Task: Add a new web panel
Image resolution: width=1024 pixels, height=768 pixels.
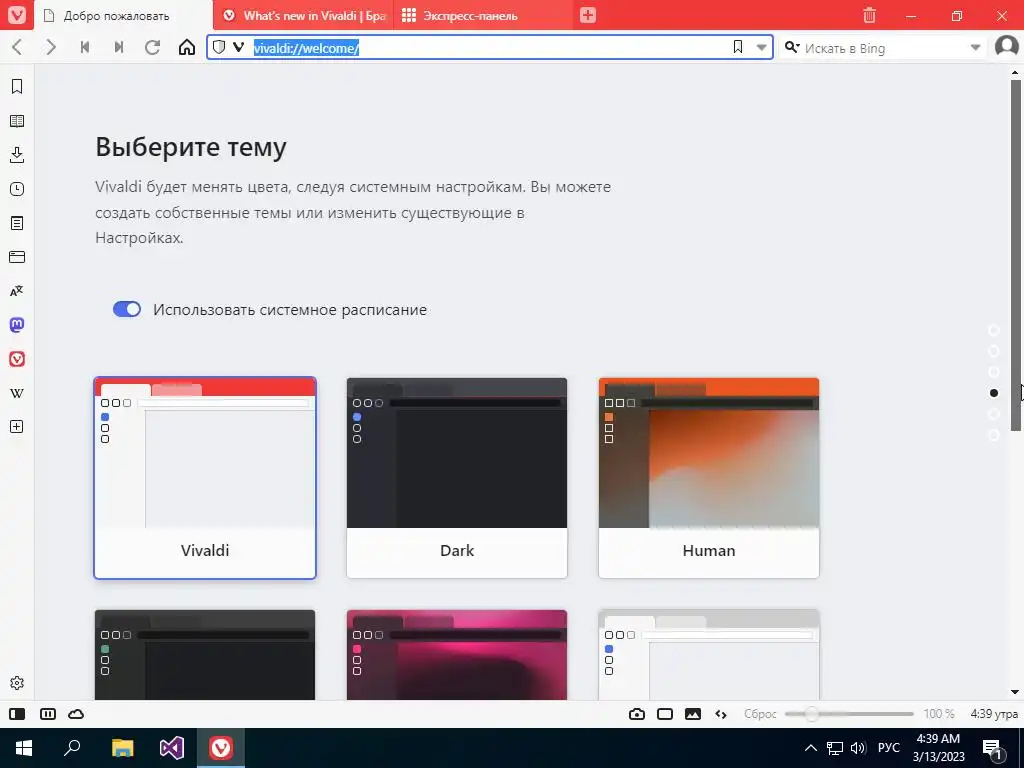Action: 17,426
